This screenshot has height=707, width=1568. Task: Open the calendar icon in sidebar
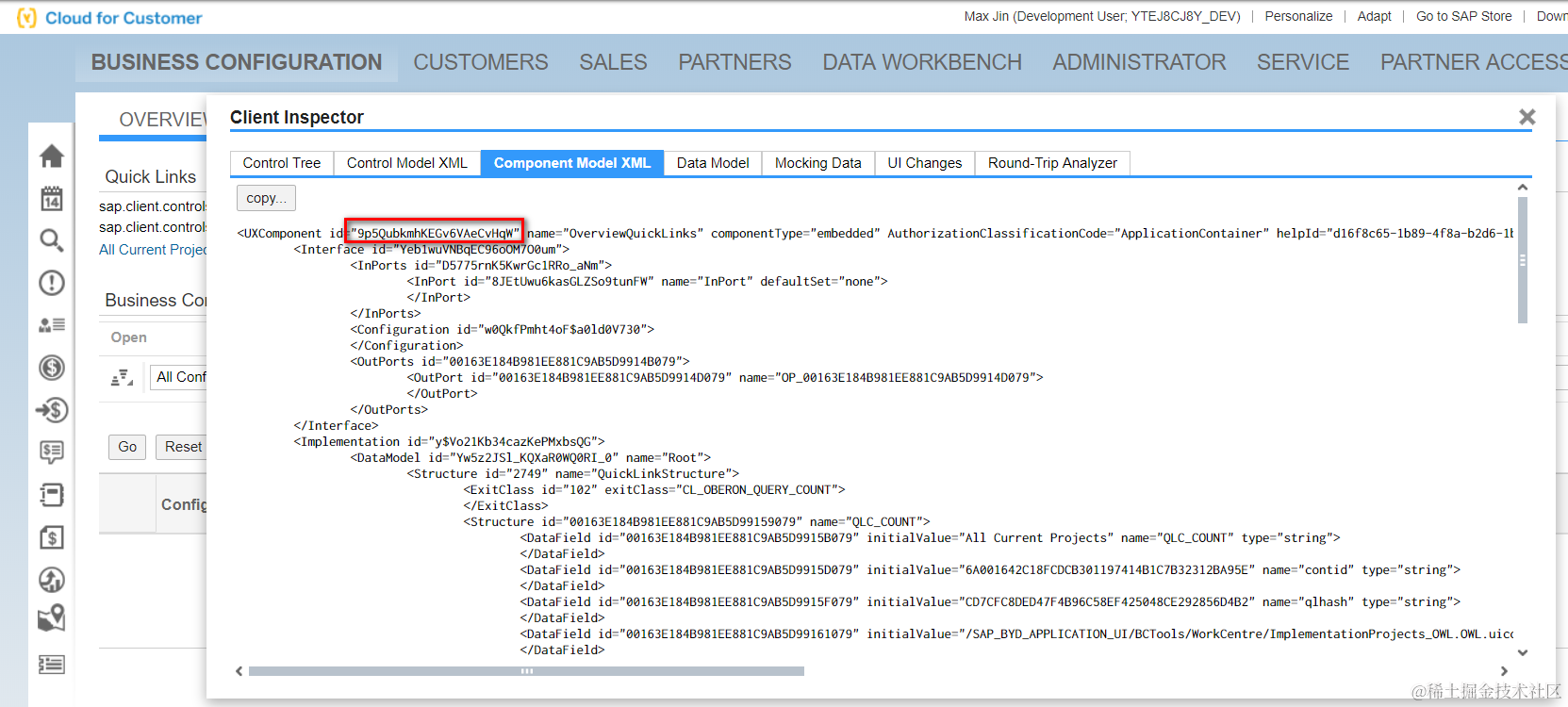(52, 198)
